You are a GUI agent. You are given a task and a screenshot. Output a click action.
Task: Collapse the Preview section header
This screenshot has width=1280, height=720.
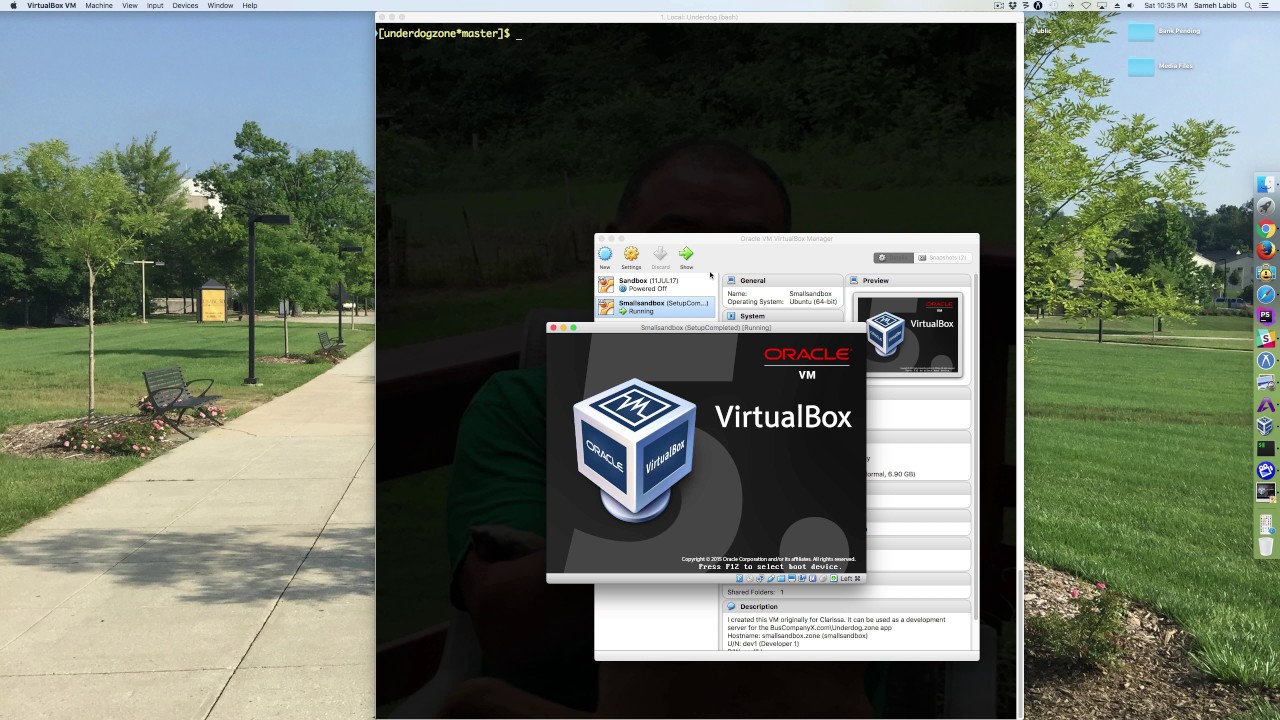pos(908,281)
